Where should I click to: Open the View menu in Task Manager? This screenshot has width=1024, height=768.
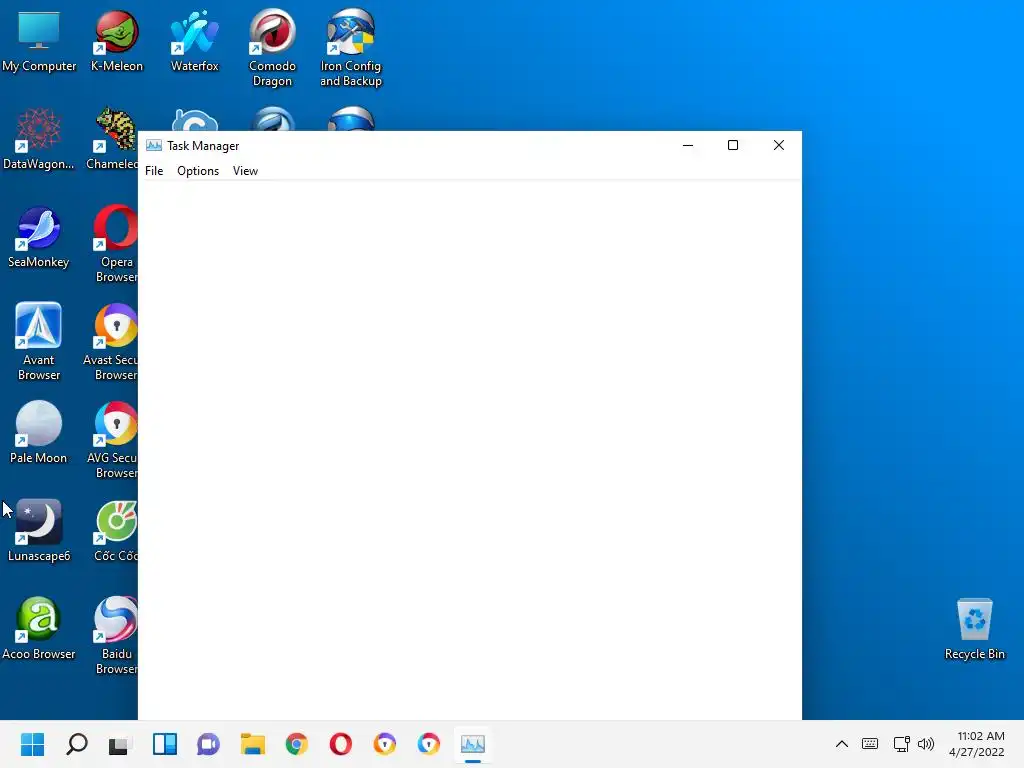(x=246, y=171)
